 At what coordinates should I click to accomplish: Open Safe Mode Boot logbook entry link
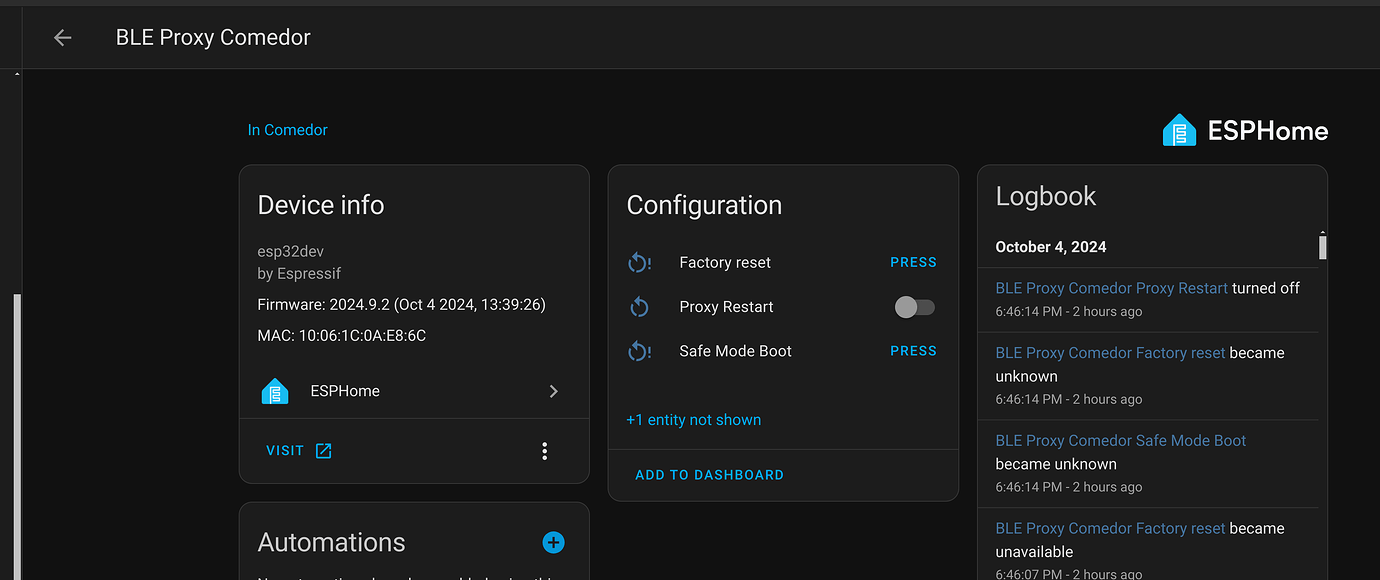click(x=1120, y=440)
